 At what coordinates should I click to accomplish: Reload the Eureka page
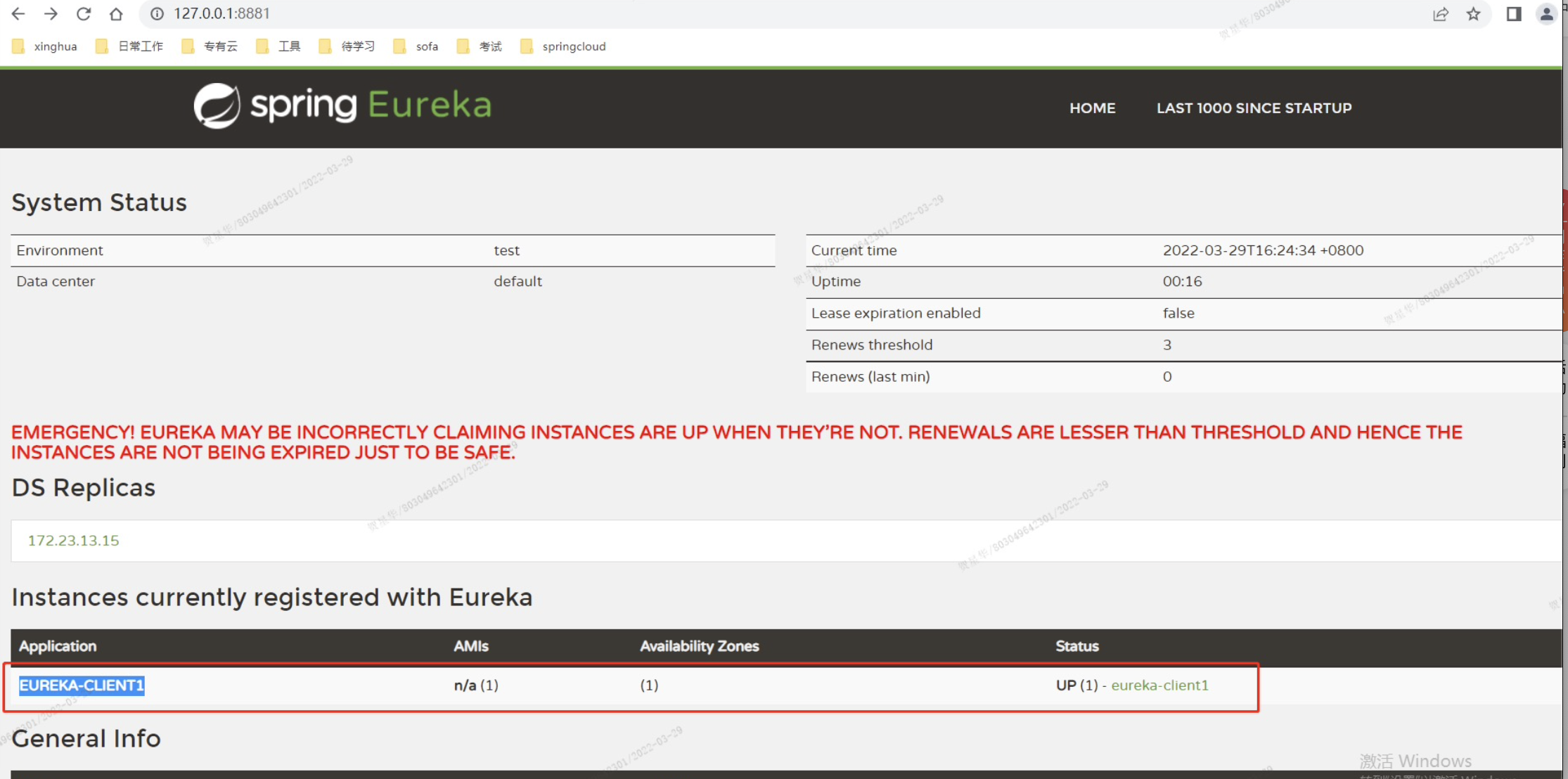84,13
